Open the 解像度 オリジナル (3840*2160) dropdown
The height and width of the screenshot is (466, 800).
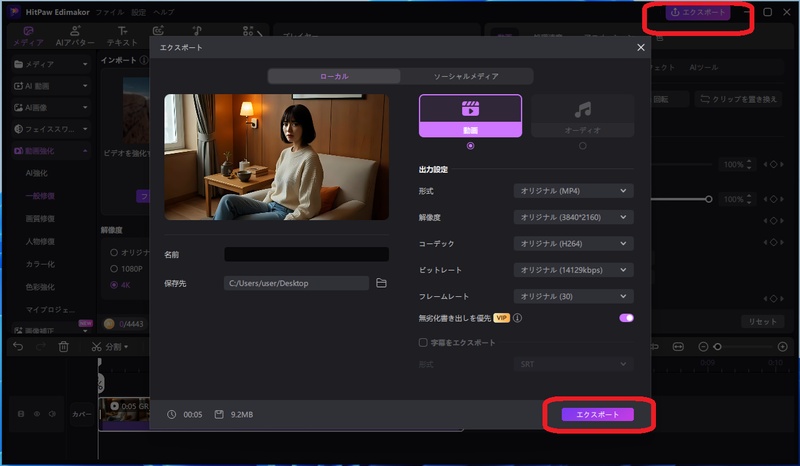pos(573,217)
